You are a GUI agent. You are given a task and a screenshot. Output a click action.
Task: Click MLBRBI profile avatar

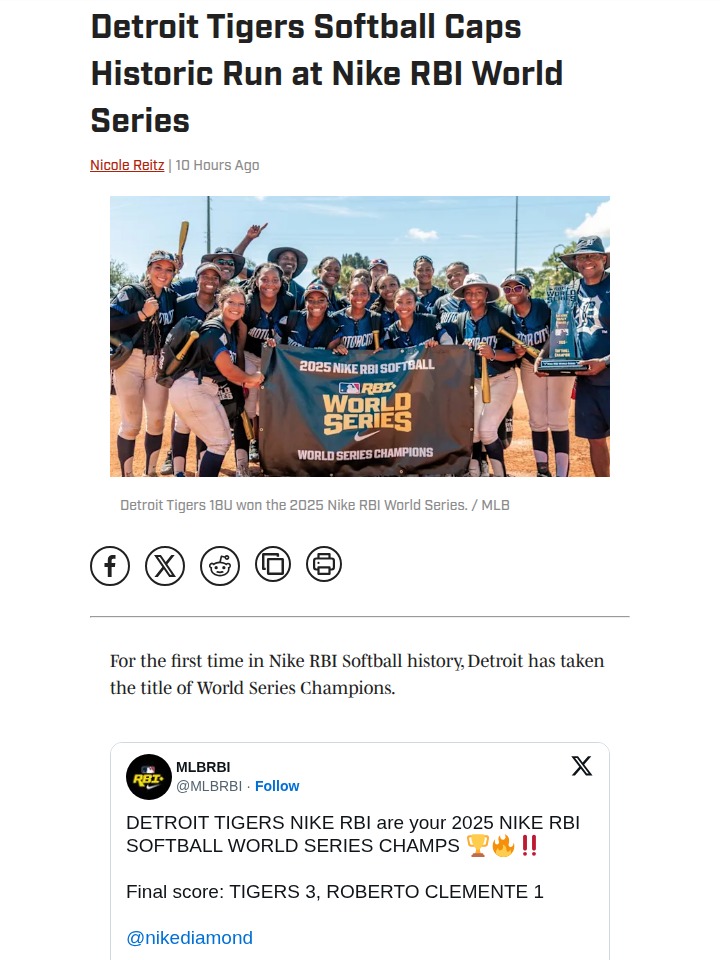point(149,777)
